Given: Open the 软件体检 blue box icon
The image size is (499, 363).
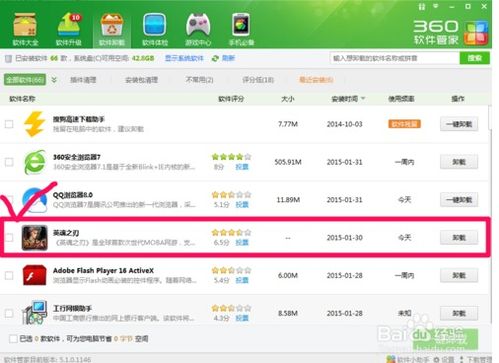Looking at the screenshot, I should pos(155,25).
